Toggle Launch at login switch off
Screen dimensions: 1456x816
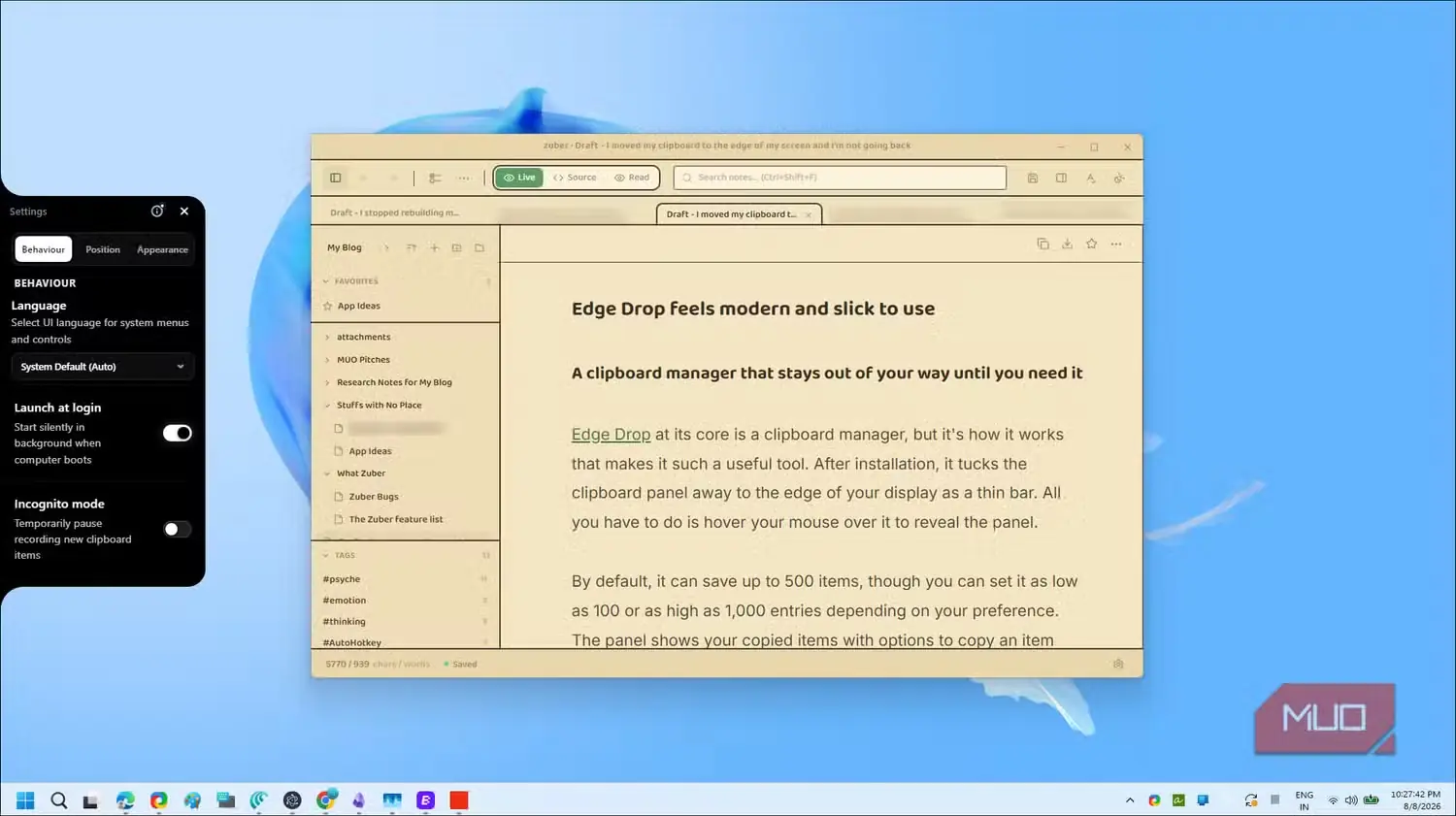[x=178, y=433]
